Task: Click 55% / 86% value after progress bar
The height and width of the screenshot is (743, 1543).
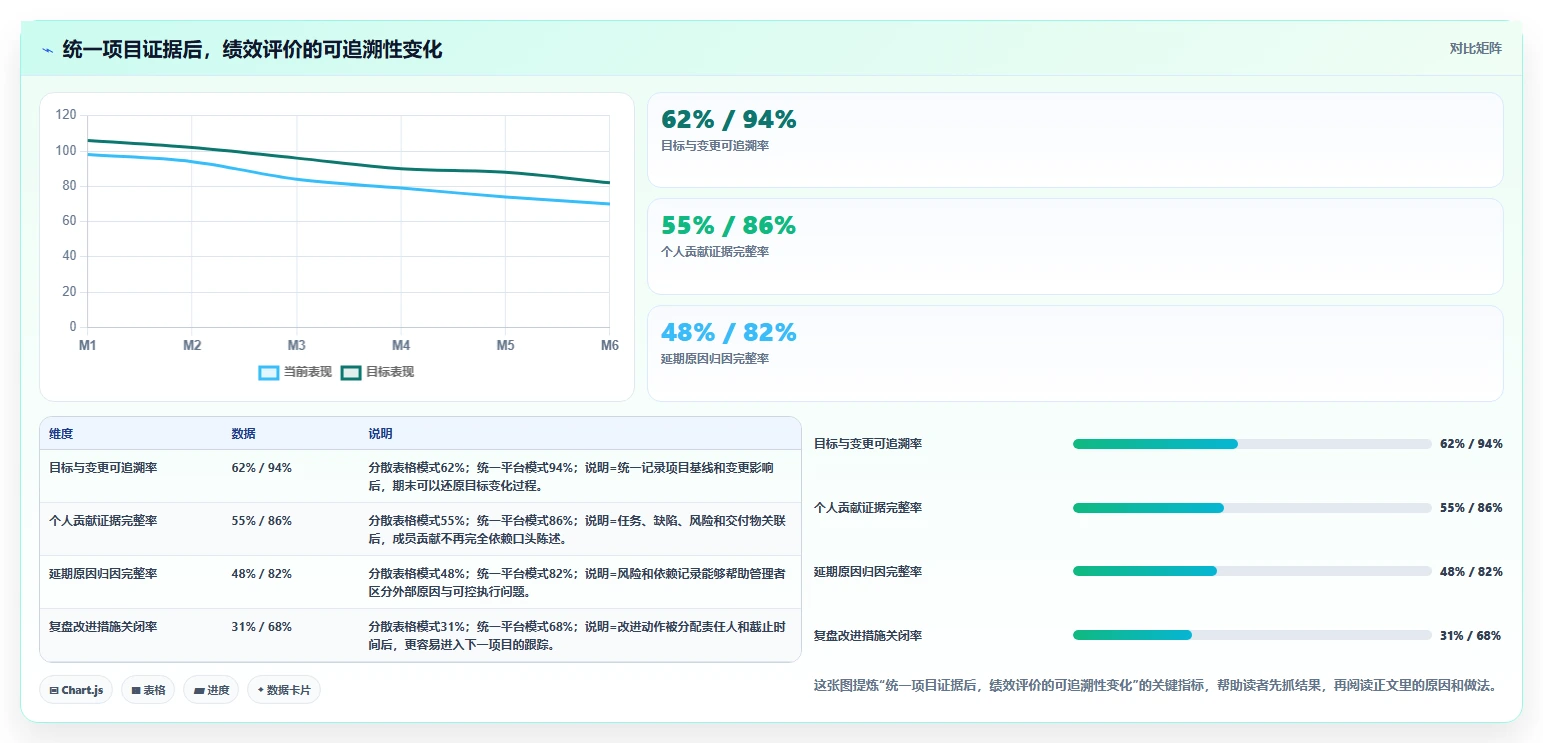Action: pyautogui.click(x=1471, y=508)
